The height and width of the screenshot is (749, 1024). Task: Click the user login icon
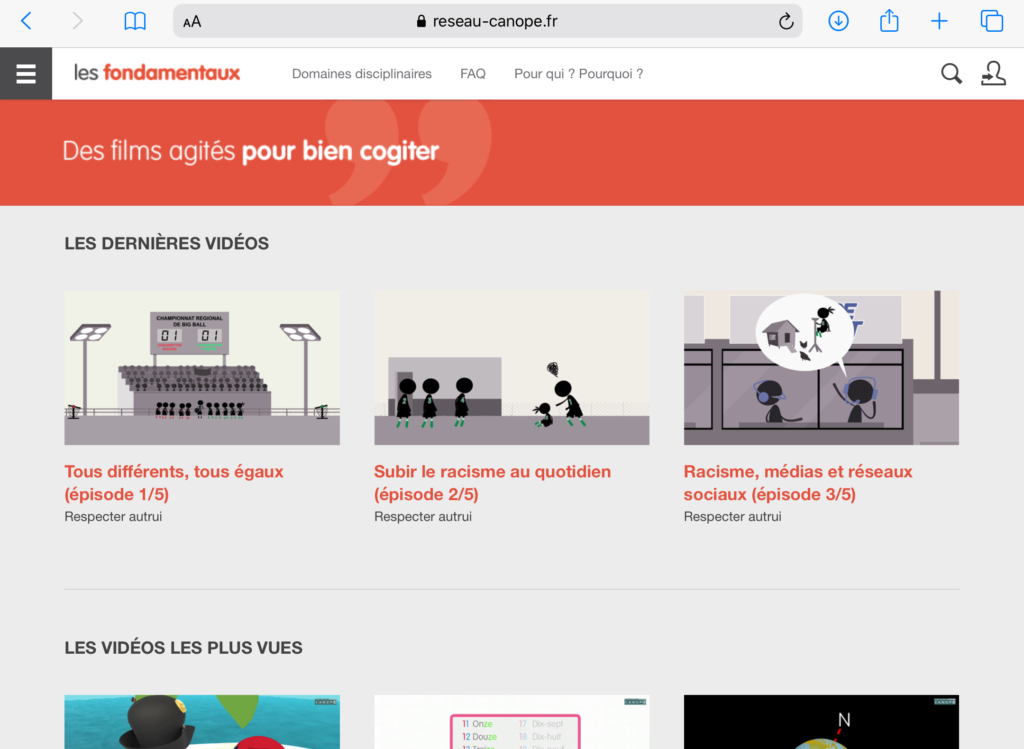click(x=993, y=73)
